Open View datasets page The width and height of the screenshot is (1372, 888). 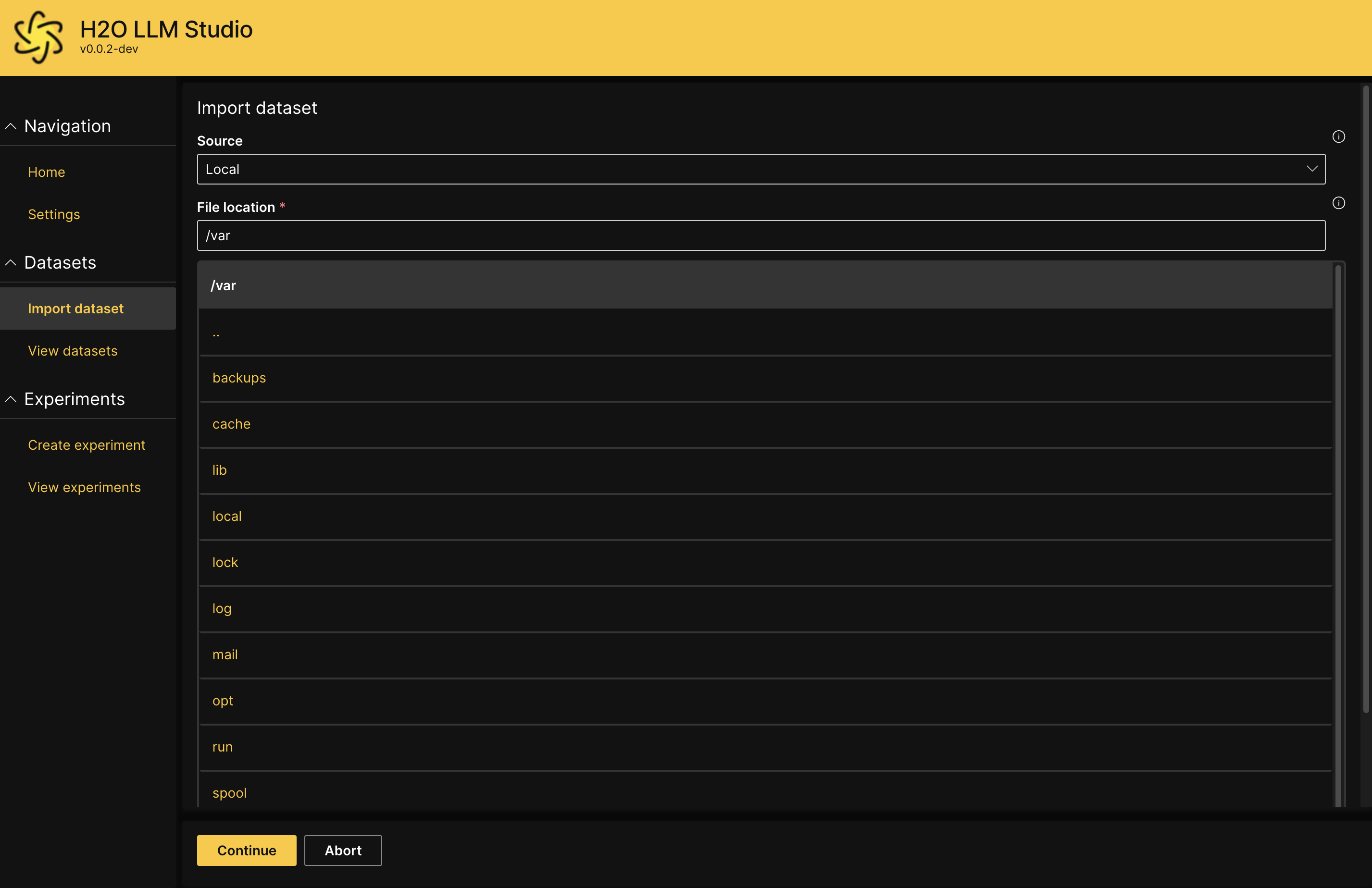[73, 351]
